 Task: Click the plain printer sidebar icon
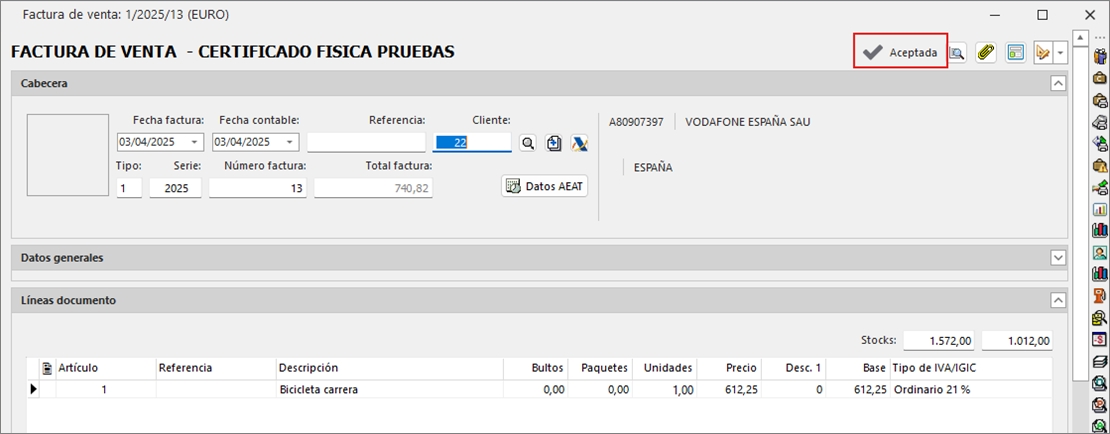click(1099, 122)
